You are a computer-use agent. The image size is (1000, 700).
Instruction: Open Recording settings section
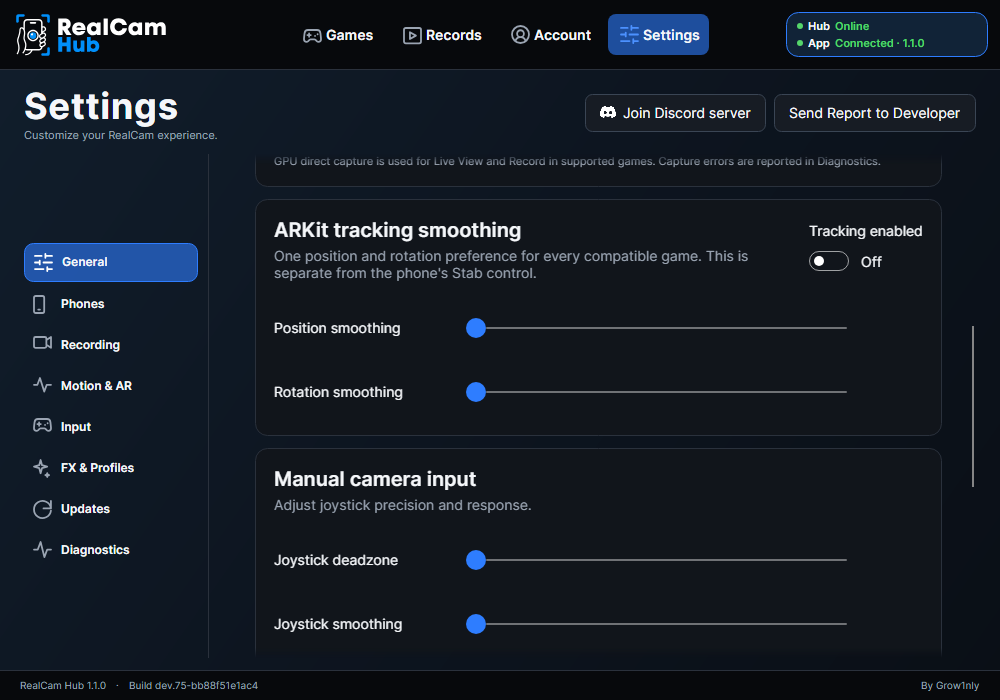(x=111, y=345)
